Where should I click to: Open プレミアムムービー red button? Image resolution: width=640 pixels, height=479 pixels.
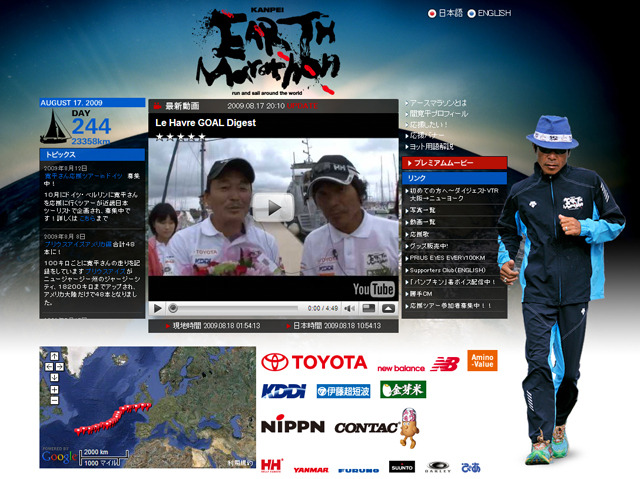[454, 163]
